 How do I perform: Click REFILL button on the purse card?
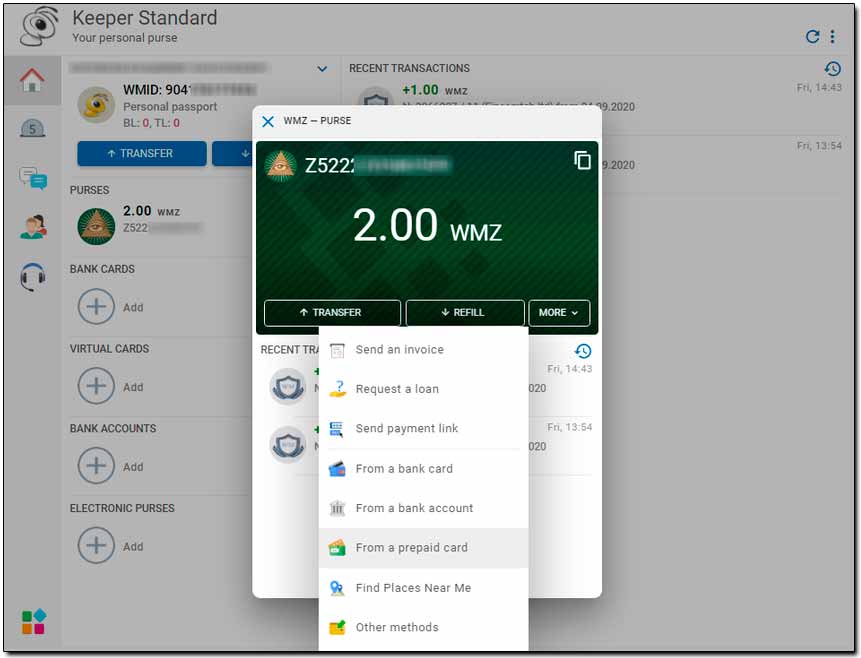pyautogui.click(x=465, y=313)
